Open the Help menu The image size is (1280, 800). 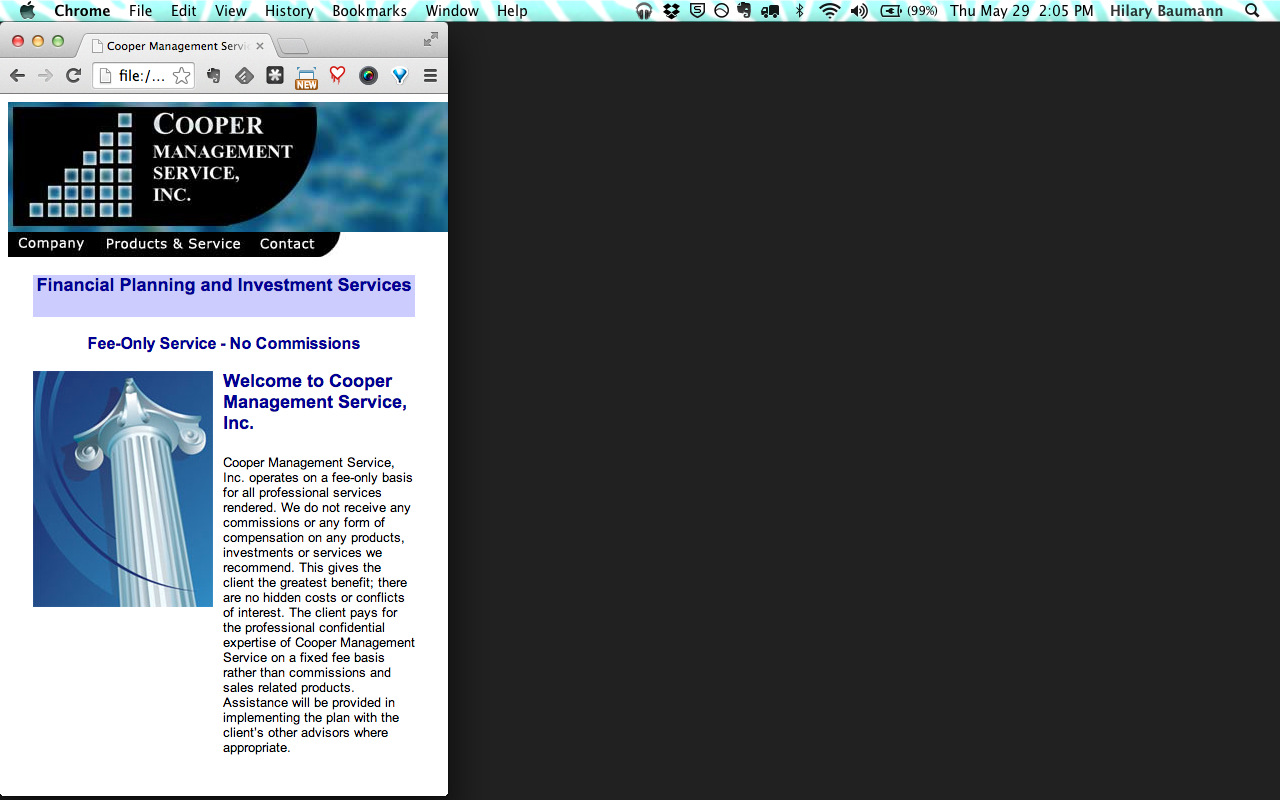[512, 11]
